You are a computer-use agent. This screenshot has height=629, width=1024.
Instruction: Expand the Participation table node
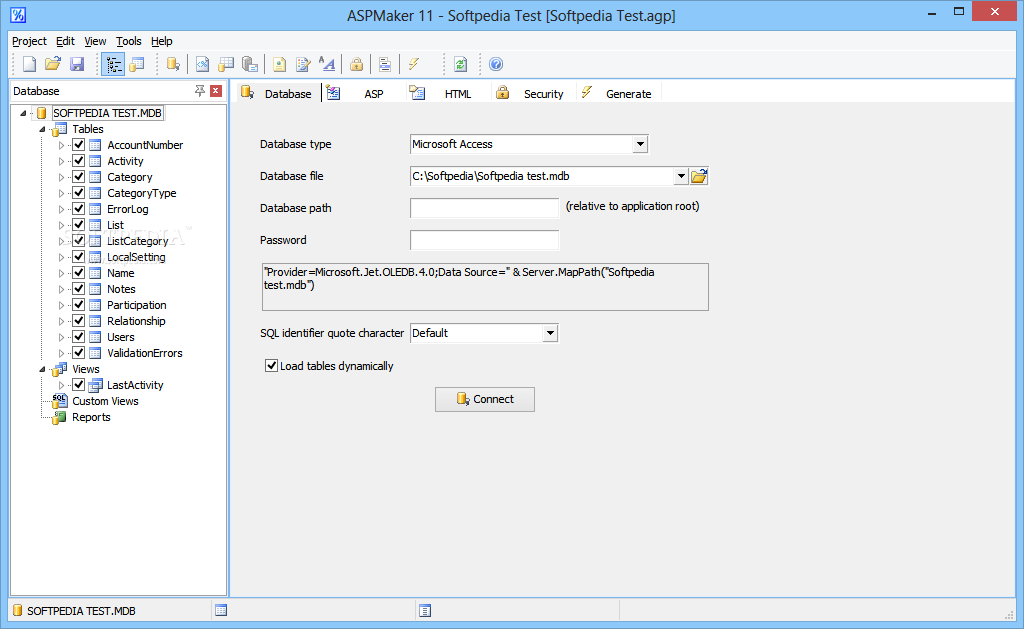[x=61, y=305]
